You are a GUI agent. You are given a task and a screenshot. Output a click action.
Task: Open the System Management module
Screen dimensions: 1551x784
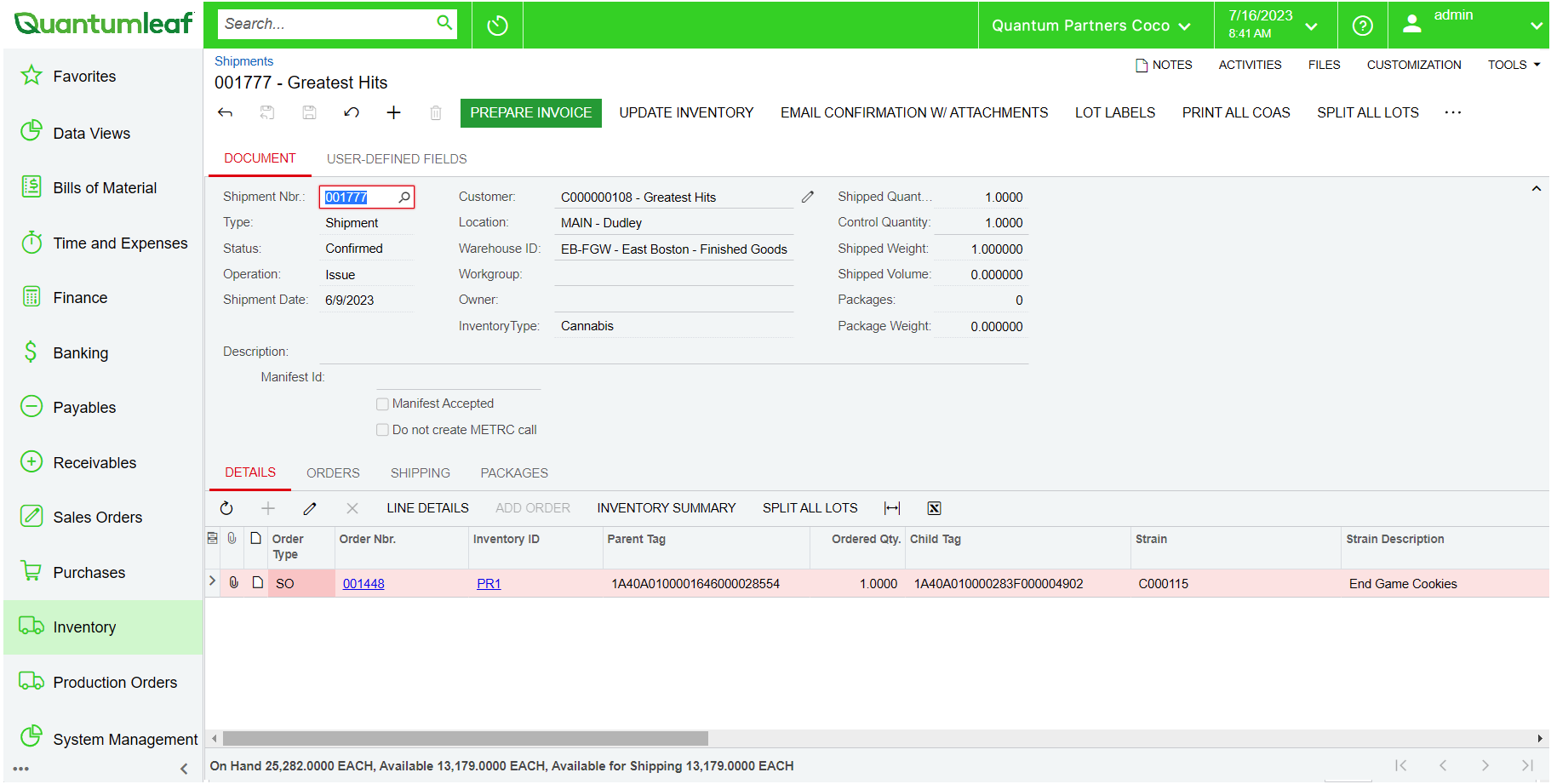click(125, 740)
